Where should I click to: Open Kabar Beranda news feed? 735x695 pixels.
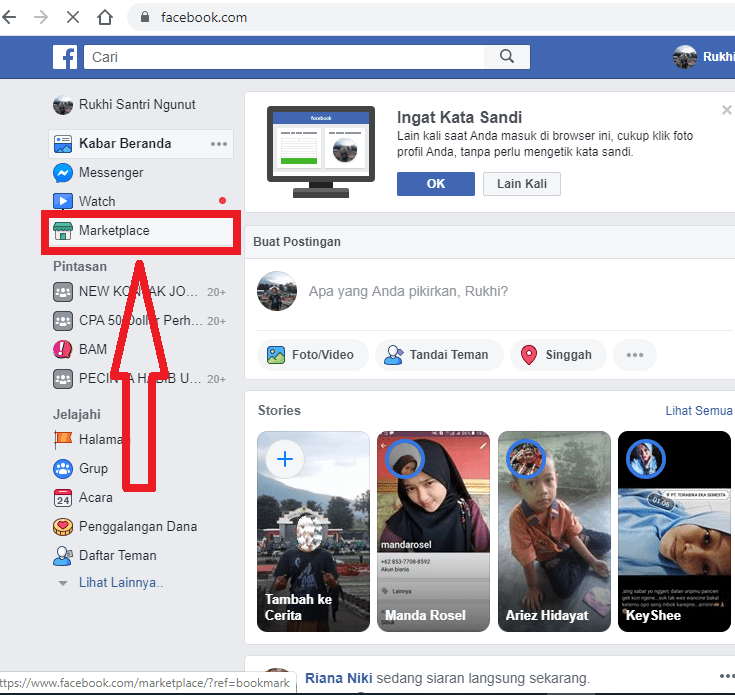pos(125,143)
